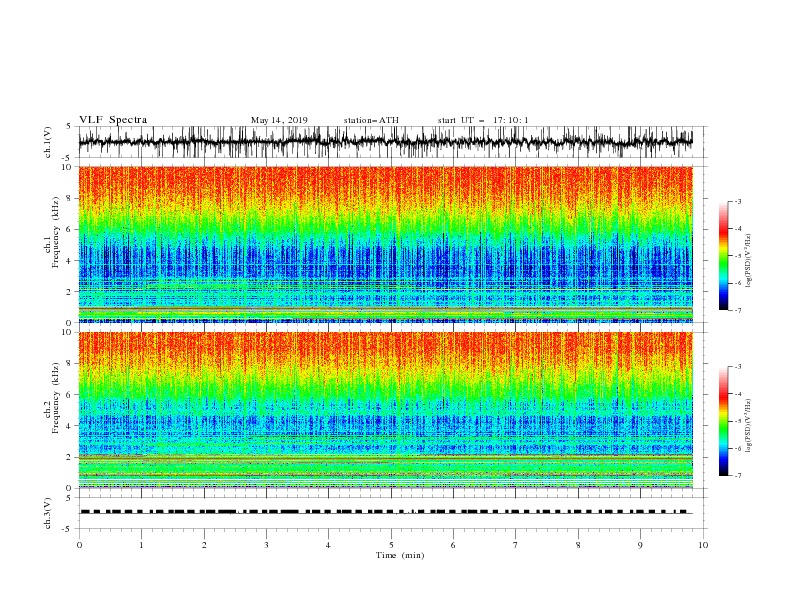Click time axis tick label '0'
This screenshot has width=792, height=612.
coord(79,545)
